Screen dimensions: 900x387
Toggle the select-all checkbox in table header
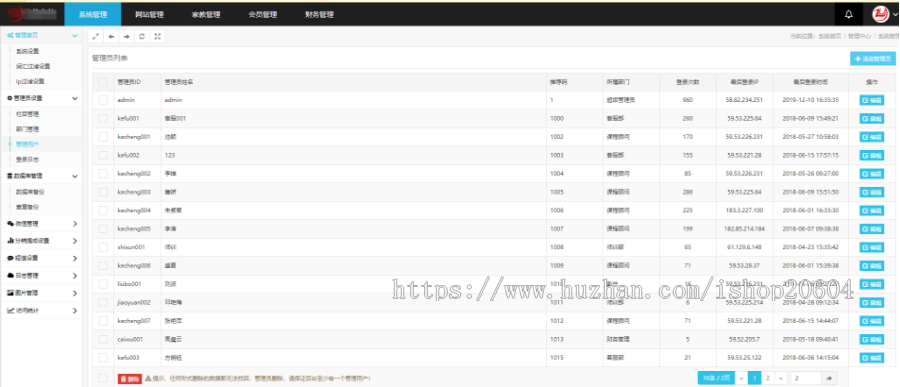pos(103,82)
